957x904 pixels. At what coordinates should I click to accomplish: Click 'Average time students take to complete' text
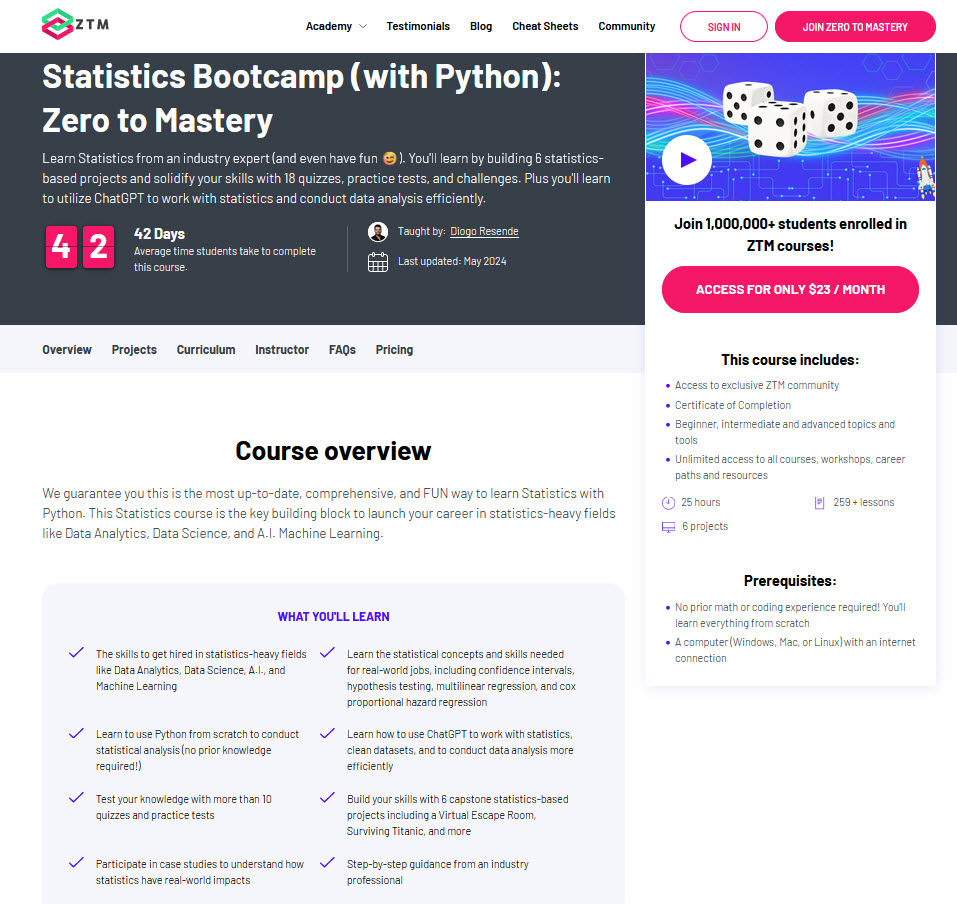(x=225, y=259)
